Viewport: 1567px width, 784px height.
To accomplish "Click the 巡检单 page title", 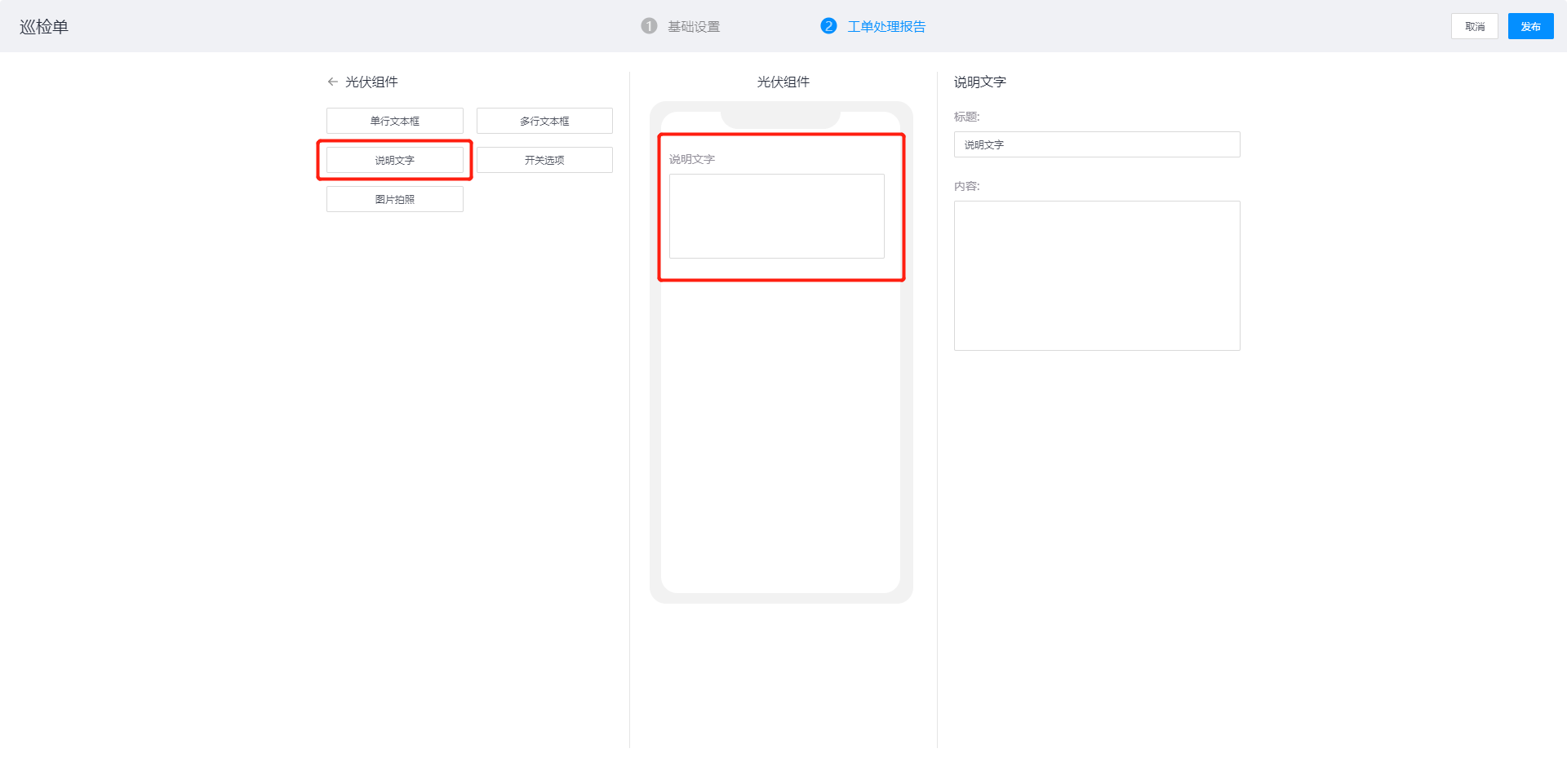I will (x=44, y=27).
